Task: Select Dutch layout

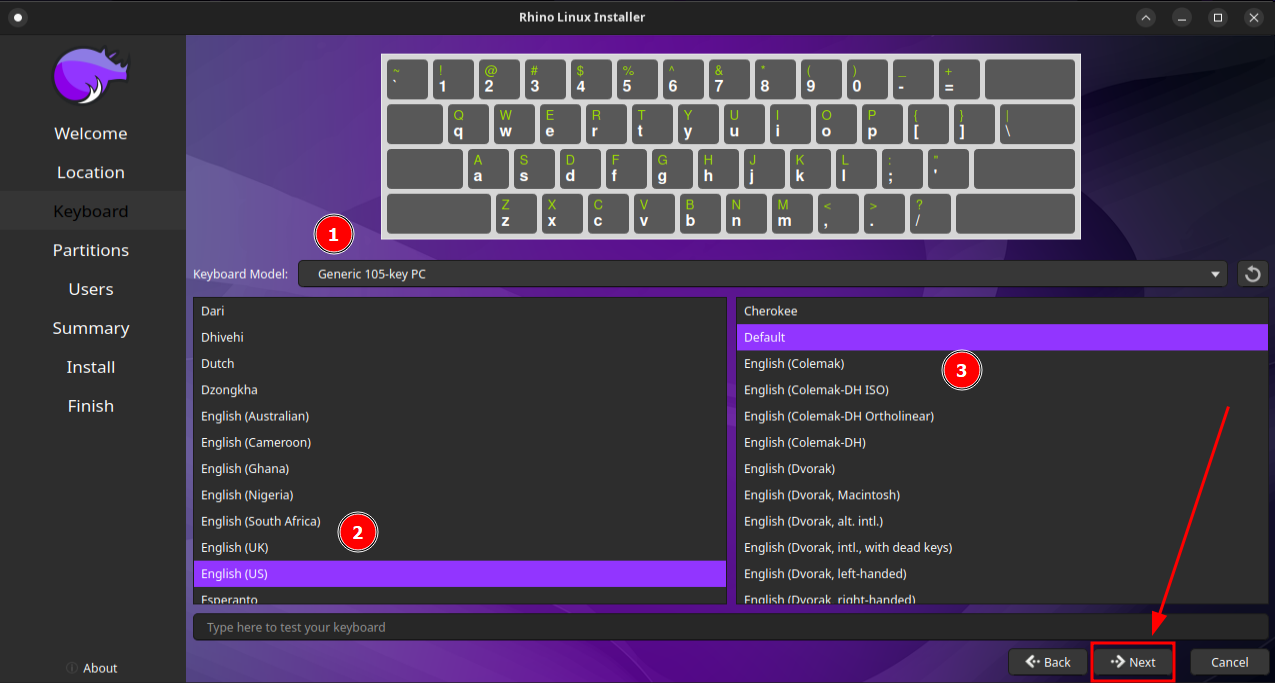Action: pyautogui.click(x=460, y=363)
